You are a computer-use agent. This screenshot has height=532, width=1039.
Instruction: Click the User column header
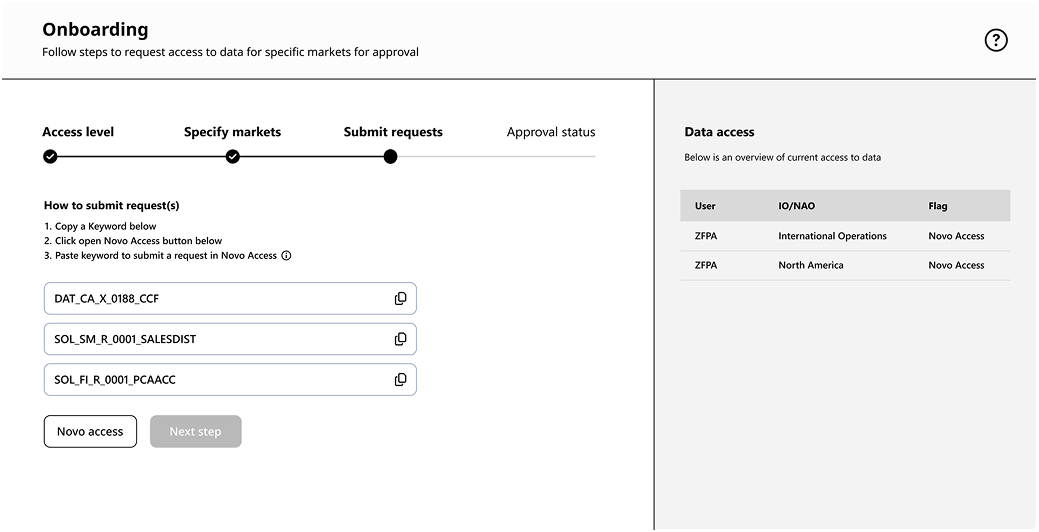[705, 206]
